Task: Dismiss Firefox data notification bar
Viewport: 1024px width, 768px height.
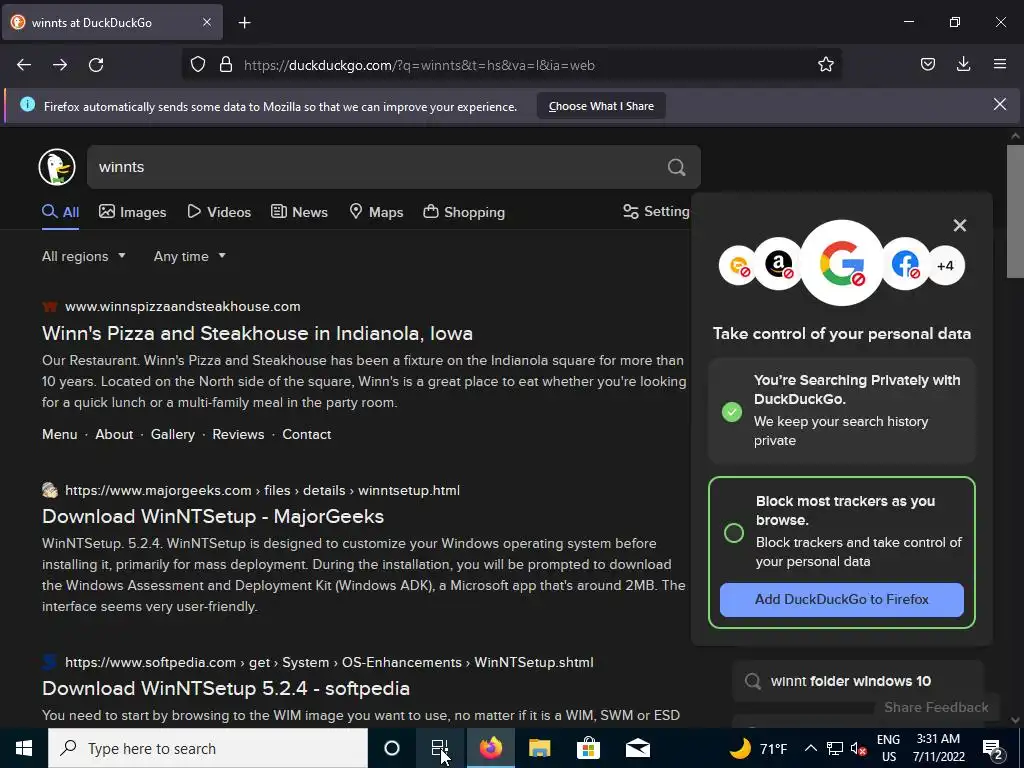Action: pyautogui.click(x=1000, y=104)
